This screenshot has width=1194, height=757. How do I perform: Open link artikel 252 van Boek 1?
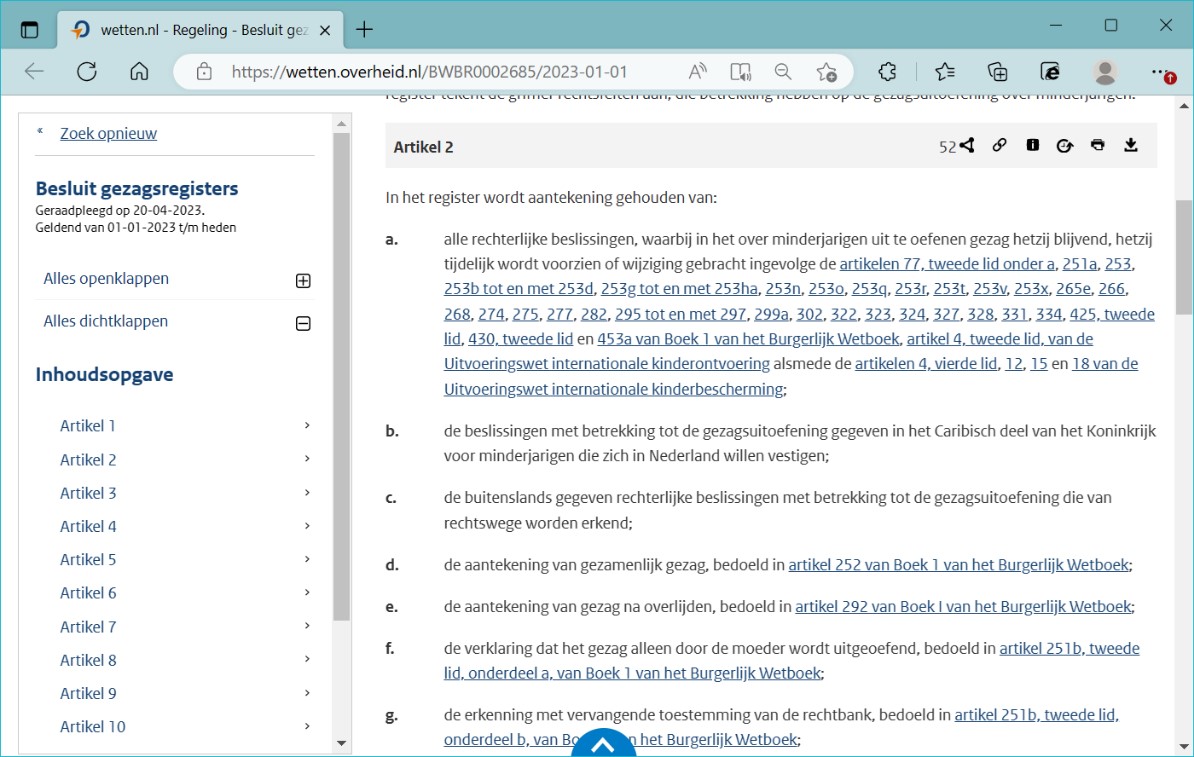pyautogui.click(x=958, y=565)
